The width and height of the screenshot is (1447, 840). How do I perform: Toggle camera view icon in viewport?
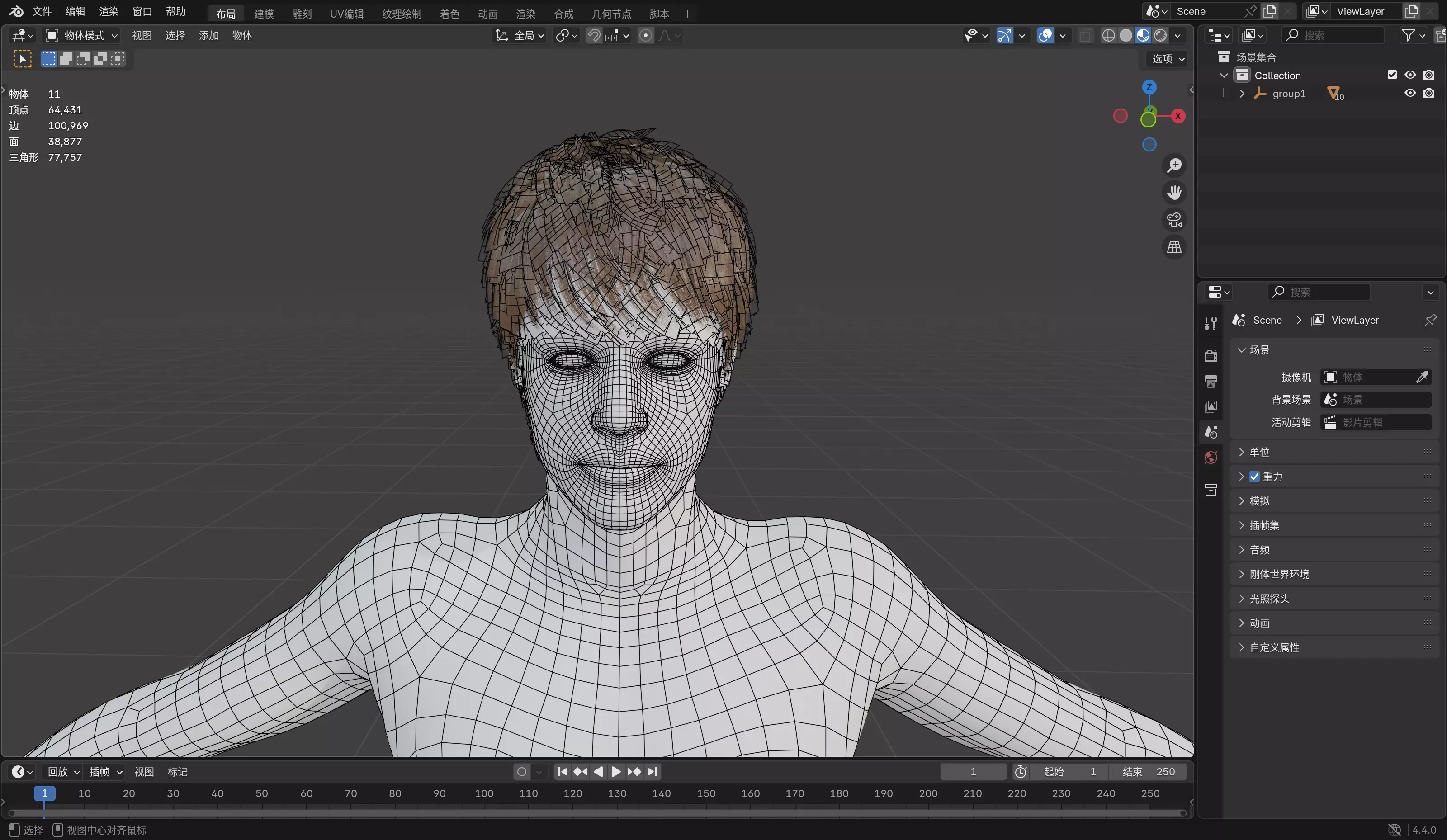(x=1174, y=219)
